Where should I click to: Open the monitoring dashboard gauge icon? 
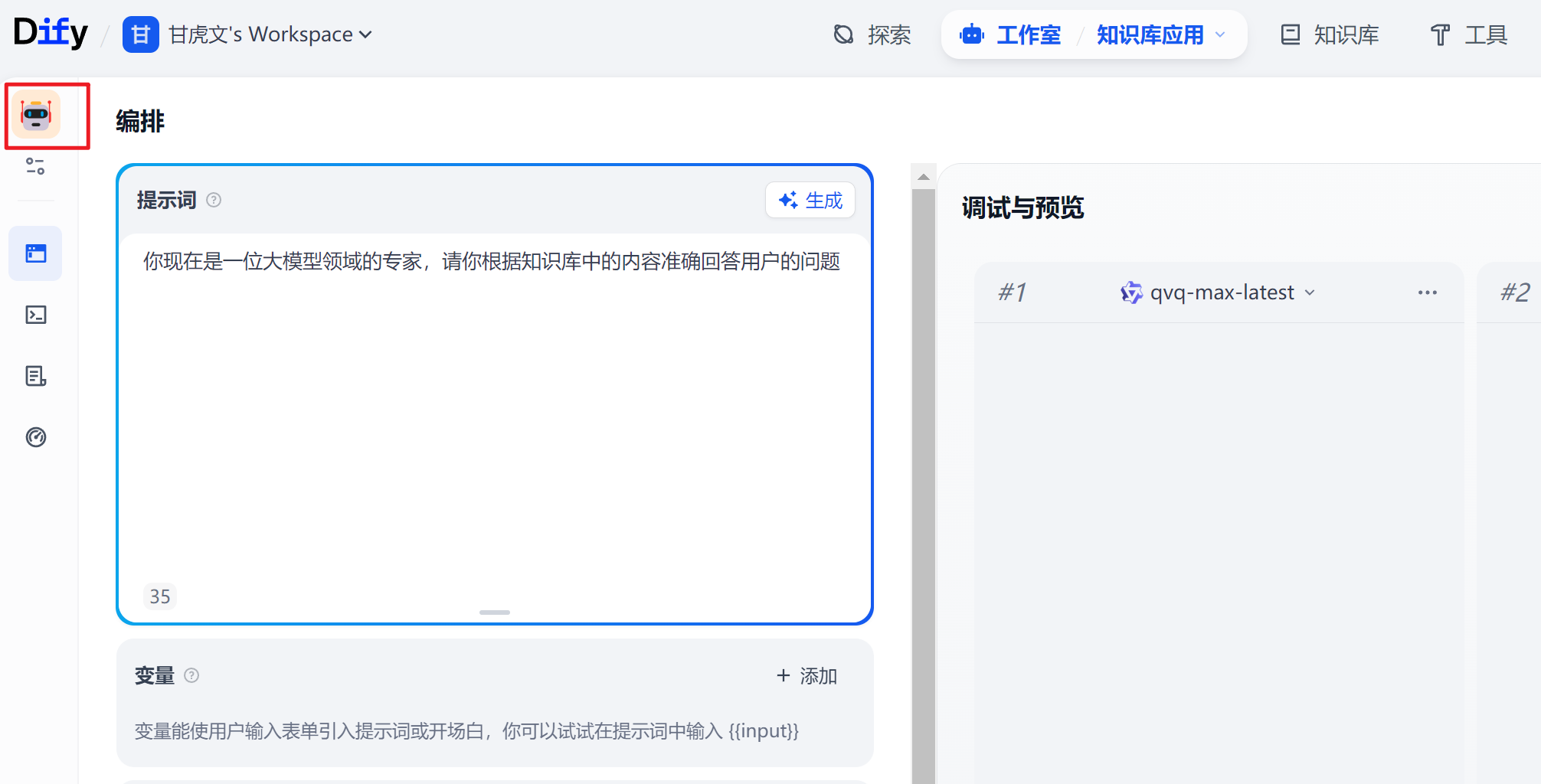36,437
